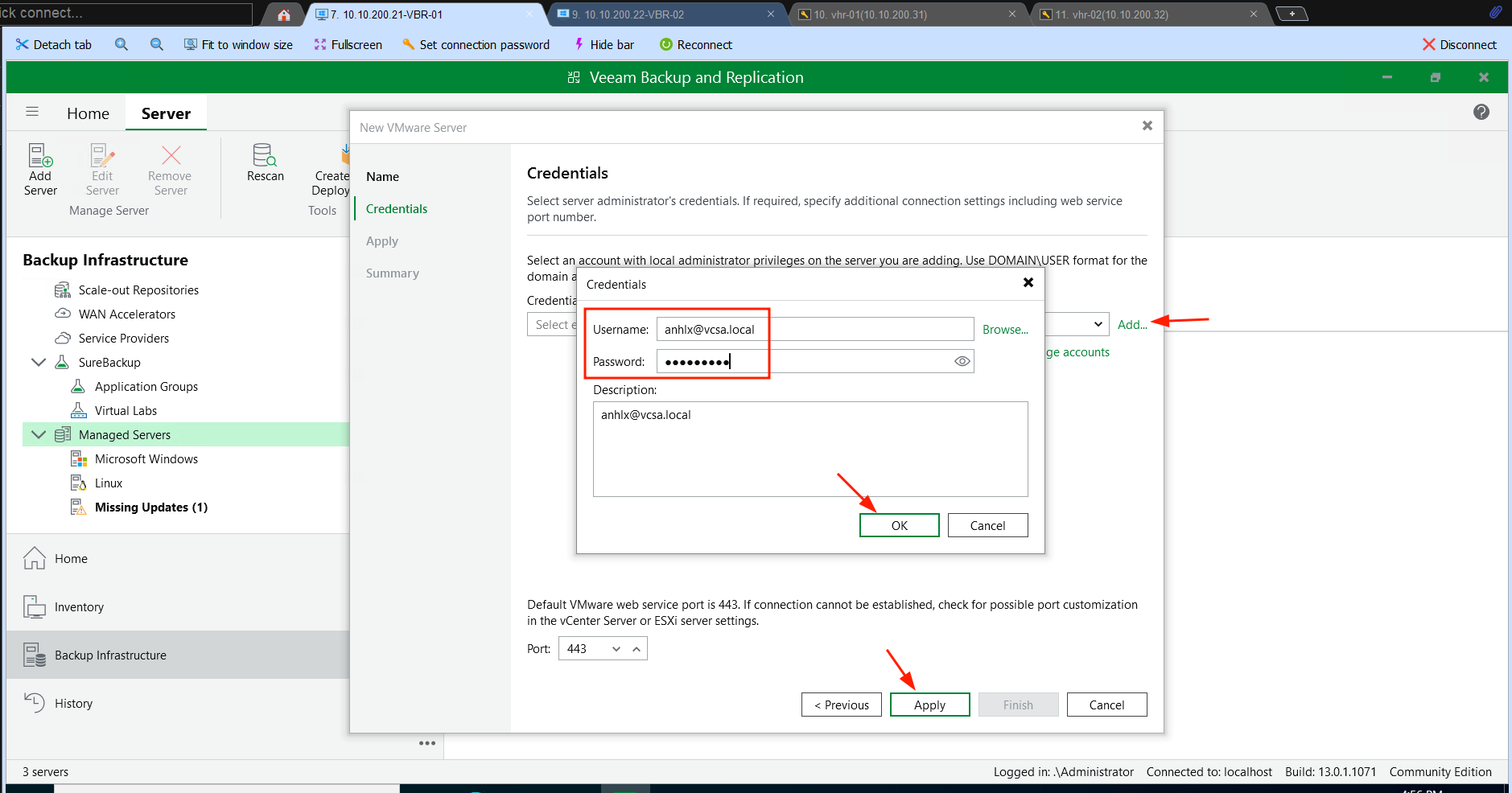Click the Missing Updates warning icon

(78, 507)
